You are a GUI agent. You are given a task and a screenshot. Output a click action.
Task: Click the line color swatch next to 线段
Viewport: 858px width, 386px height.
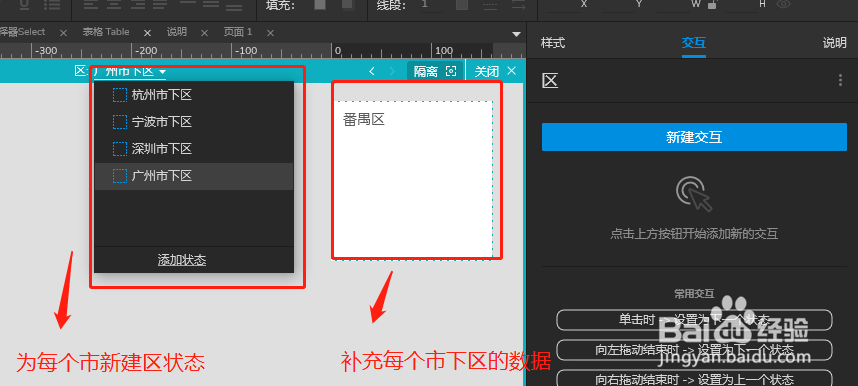pyautogui.click(x=462, y=5)
